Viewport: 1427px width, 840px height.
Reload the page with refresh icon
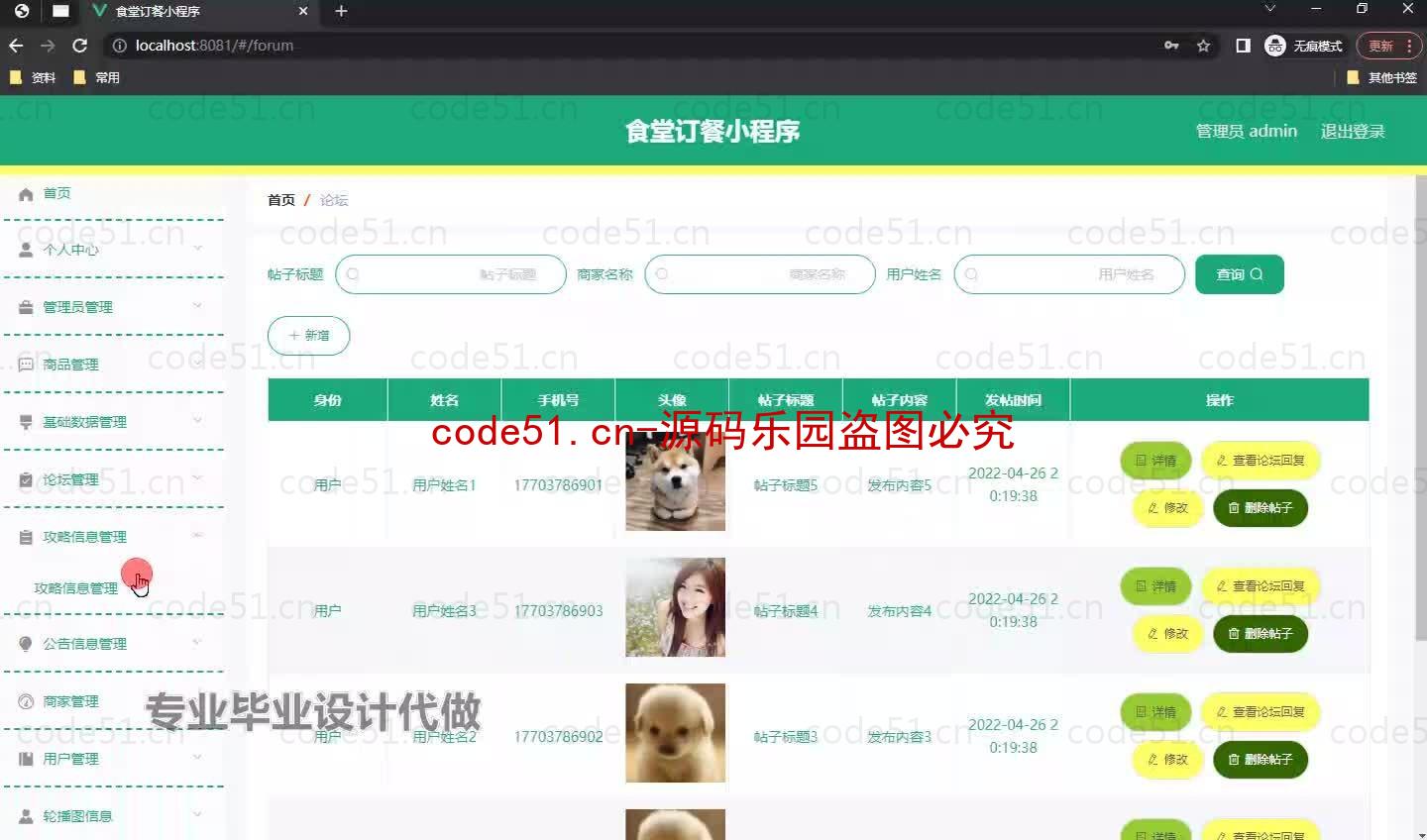pos(80,46)
